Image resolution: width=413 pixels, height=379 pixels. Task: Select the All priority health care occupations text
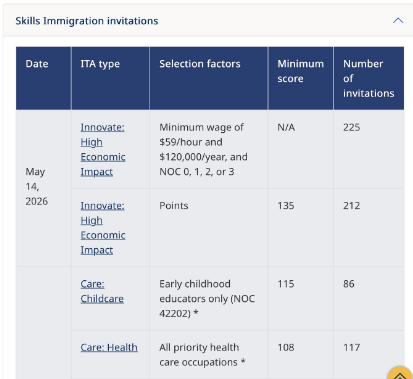(x=202, y=355)
